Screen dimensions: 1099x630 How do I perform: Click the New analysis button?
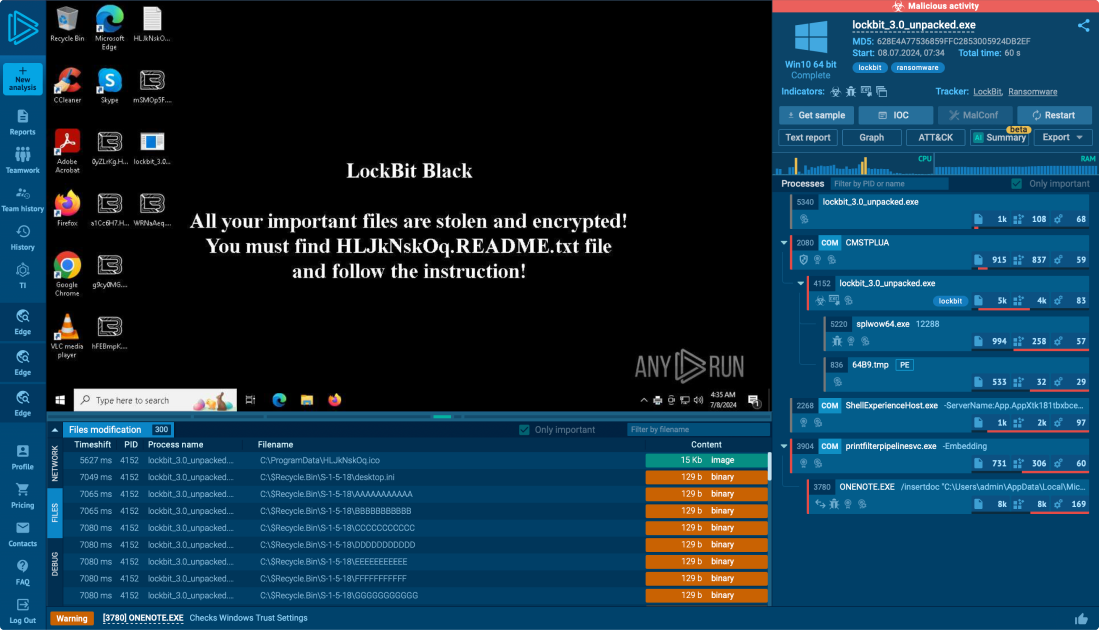22,79
